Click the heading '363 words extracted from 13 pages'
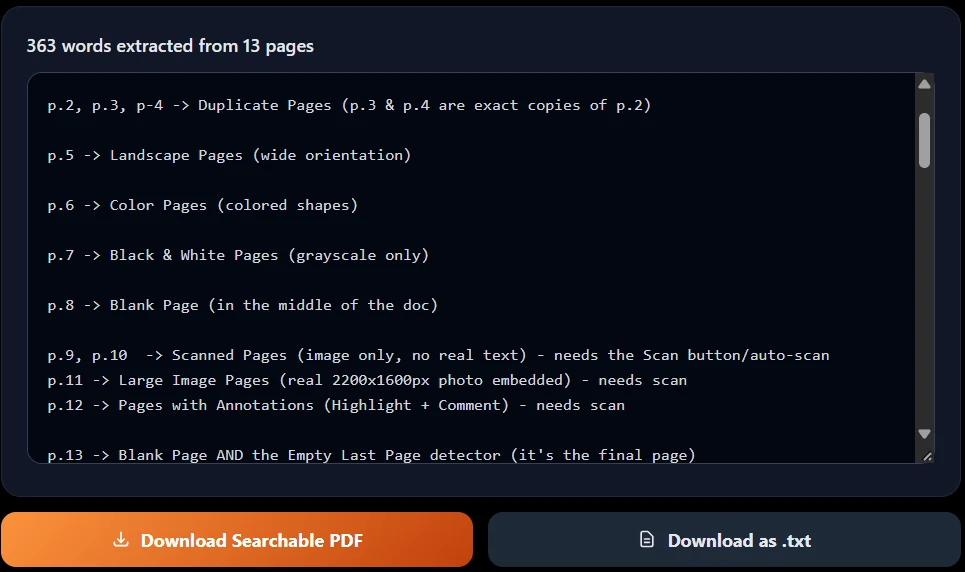This screenshot has width=965, height=572. (x=170, y=46)
